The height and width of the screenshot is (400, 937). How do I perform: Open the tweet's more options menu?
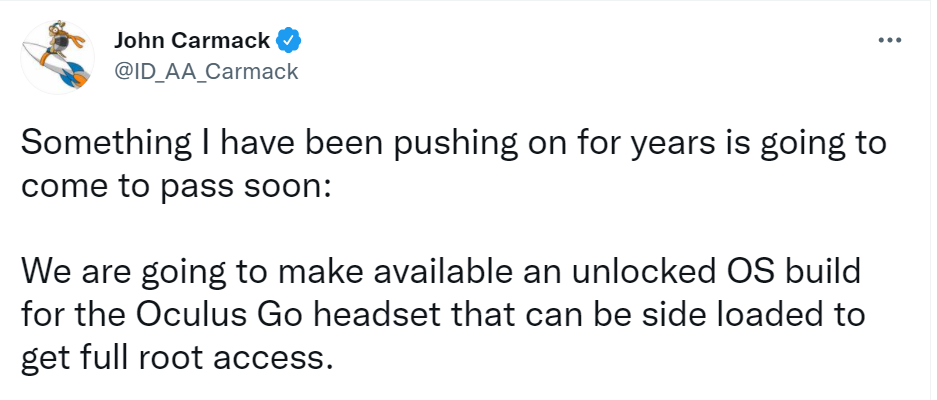pyautogui.click(x=889, y=40)
